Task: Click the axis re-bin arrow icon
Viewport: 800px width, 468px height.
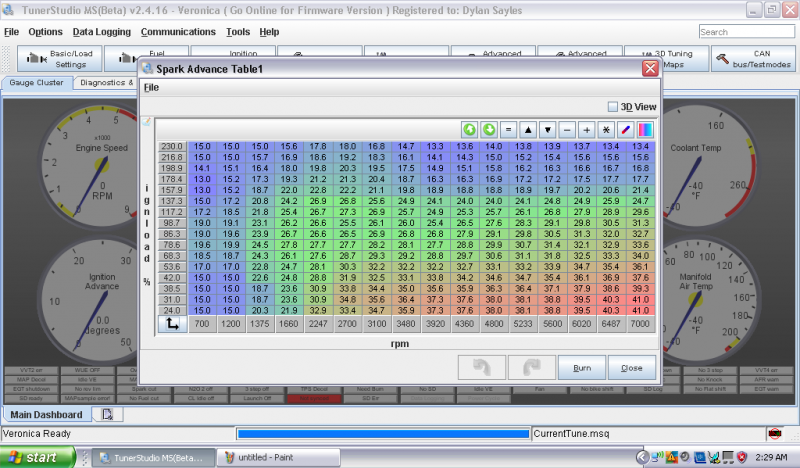Action: [172, 324]
